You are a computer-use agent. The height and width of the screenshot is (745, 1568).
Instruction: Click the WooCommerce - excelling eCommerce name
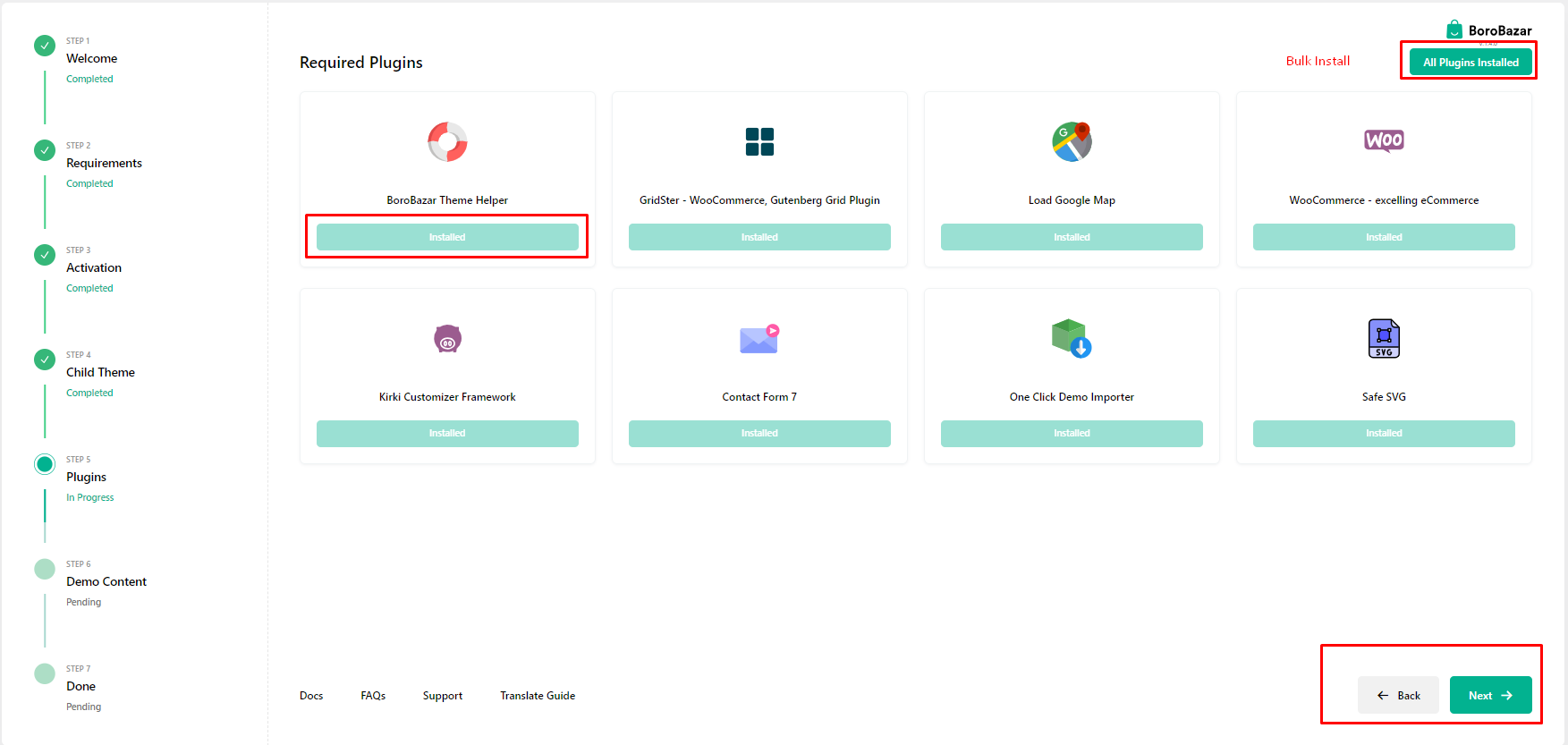1384,200
